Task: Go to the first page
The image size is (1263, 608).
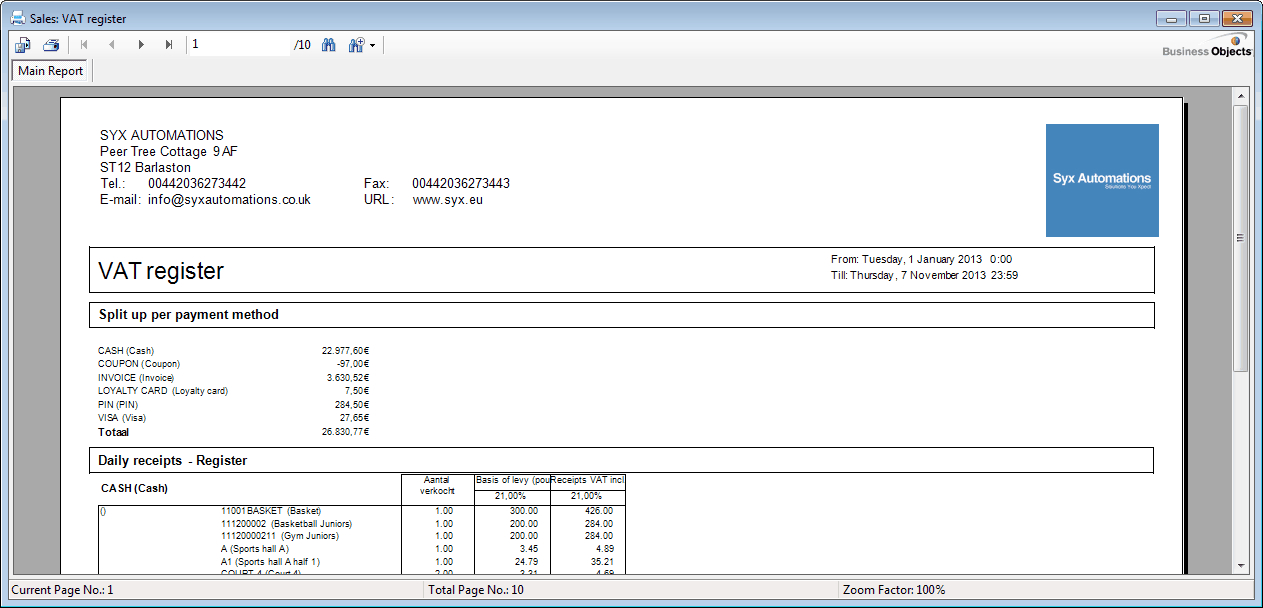Action: 84,45
